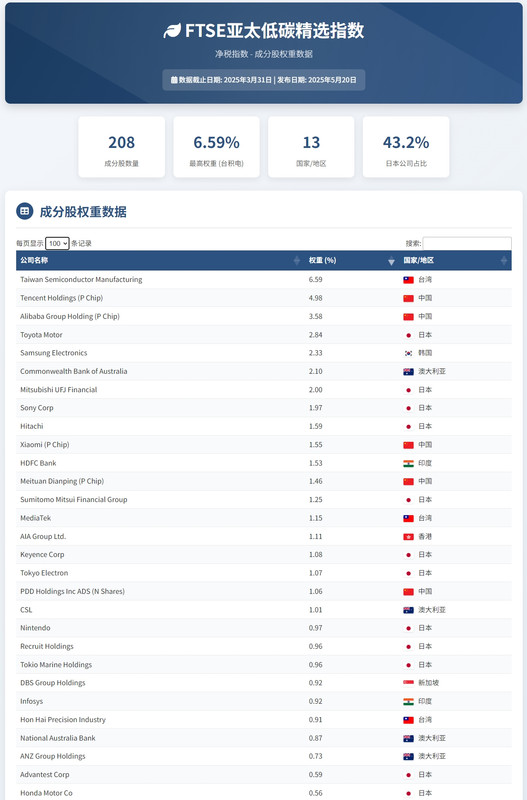Click the table icon beside 成分股权重数据 heading
The width and height of the screenshot is (527, 800).
coord(24,211)
